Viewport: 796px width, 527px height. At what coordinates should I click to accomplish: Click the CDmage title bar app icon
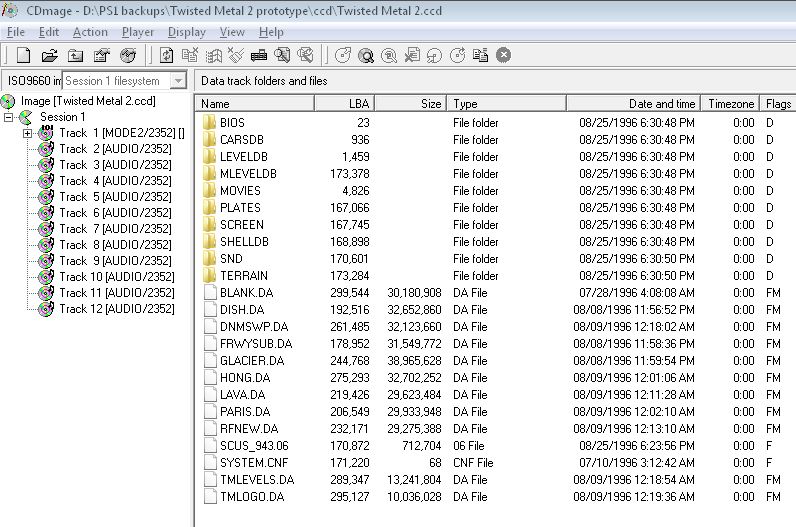10,10
